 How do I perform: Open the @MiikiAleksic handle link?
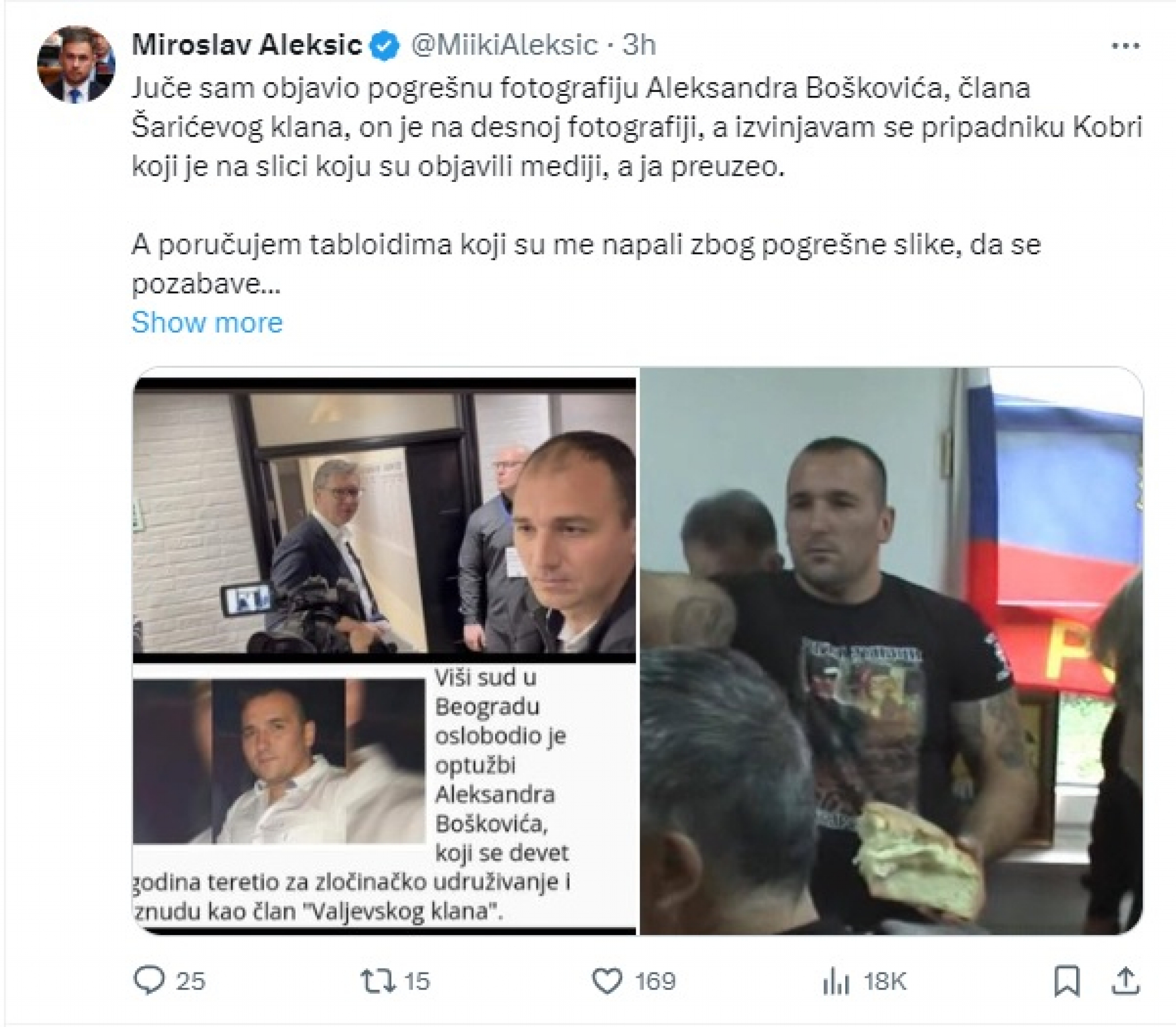[x=505, y=45]
